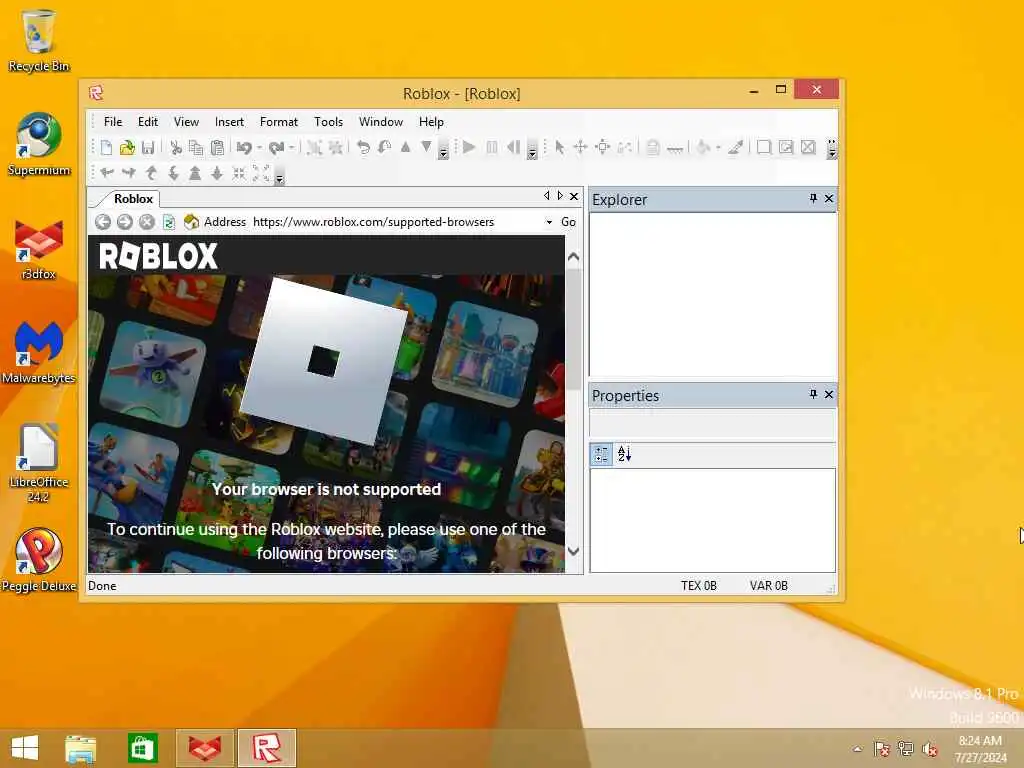Viewport: 1024px width, 768px height.
Task: Select the Roblox document tab
Action: 133,199
